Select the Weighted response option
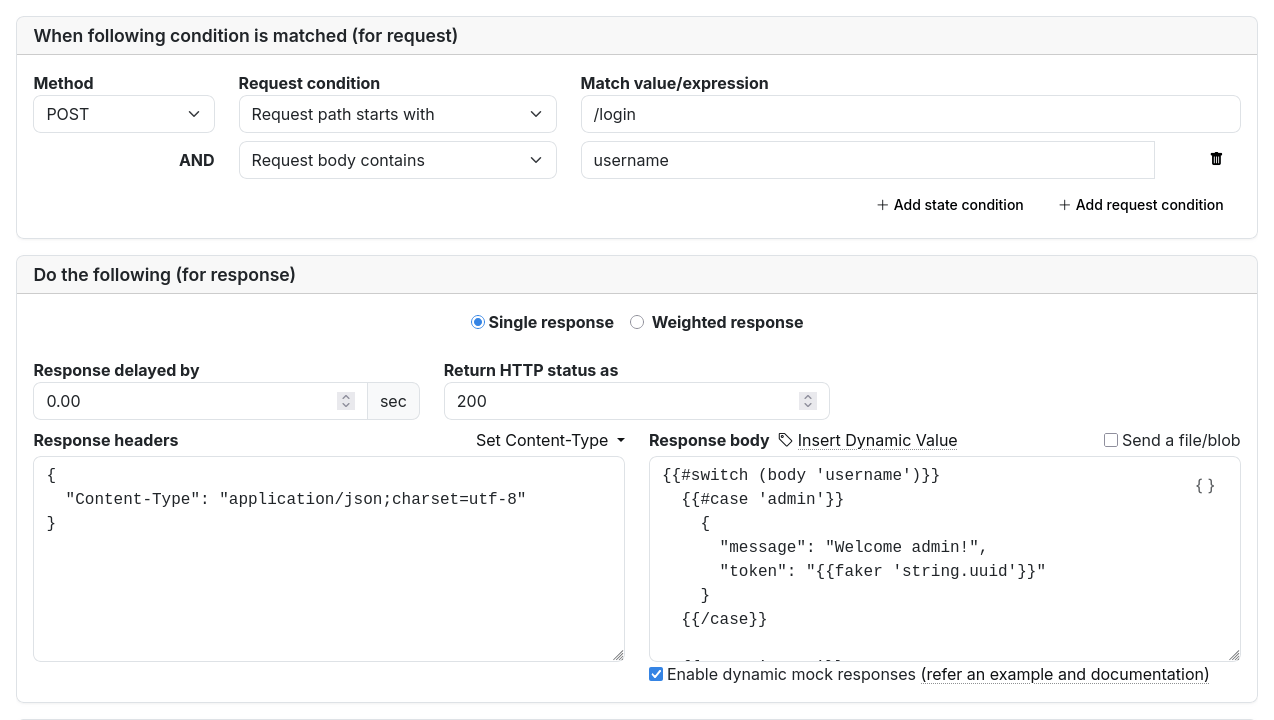1274x720 pixels. tap(637, 322)
